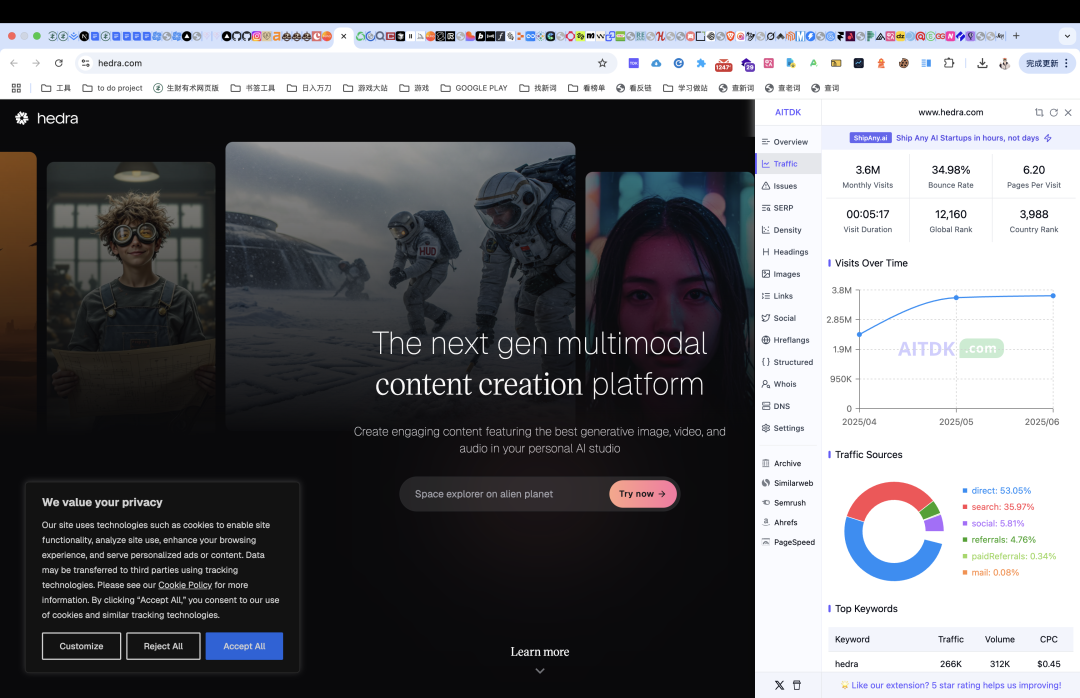Open the Issues section in AITDK
This screenshot has height=698, width=1080.
(x=779, y=186)
